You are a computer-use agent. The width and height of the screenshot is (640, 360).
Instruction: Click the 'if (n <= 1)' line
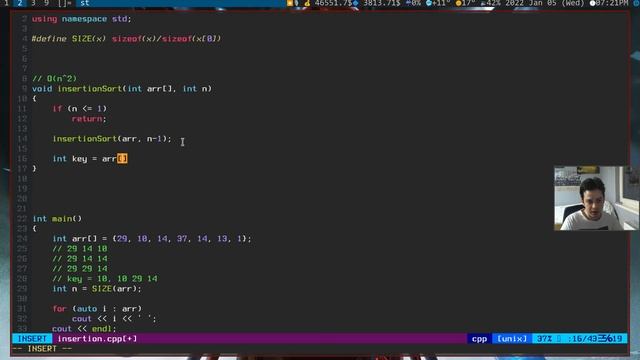pyautogui.click(x=80, y=109)
